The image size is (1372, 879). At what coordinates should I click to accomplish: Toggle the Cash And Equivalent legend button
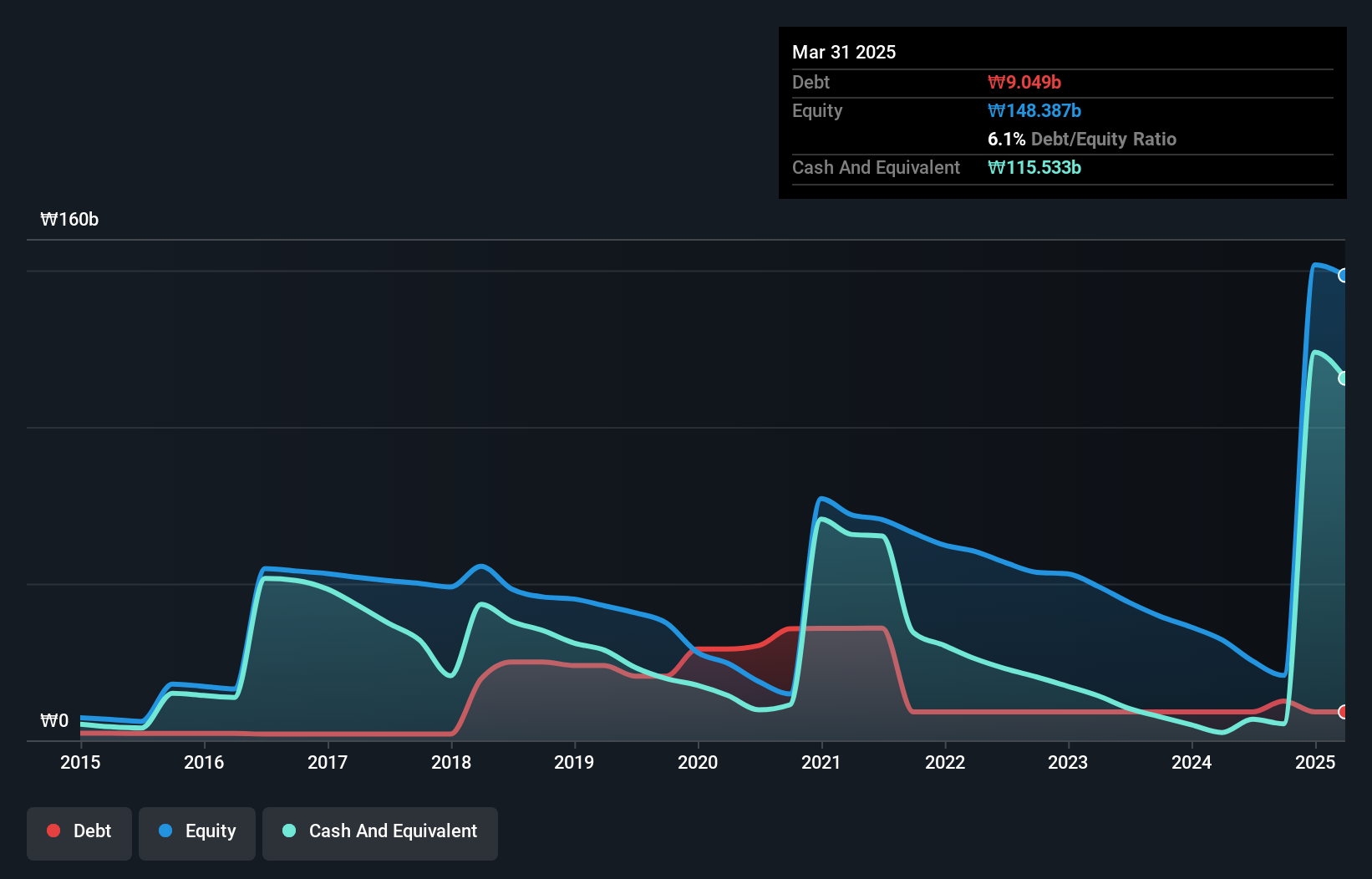click(380, 833)
